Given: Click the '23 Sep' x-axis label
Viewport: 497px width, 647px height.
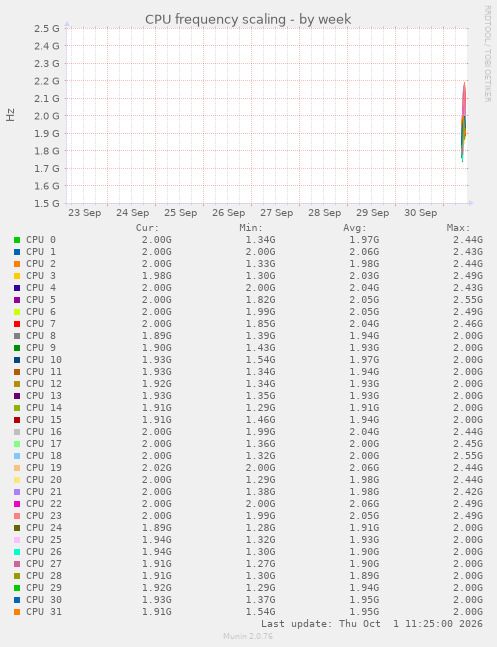Looking at the screenshot, I should (x=85, y=213).
